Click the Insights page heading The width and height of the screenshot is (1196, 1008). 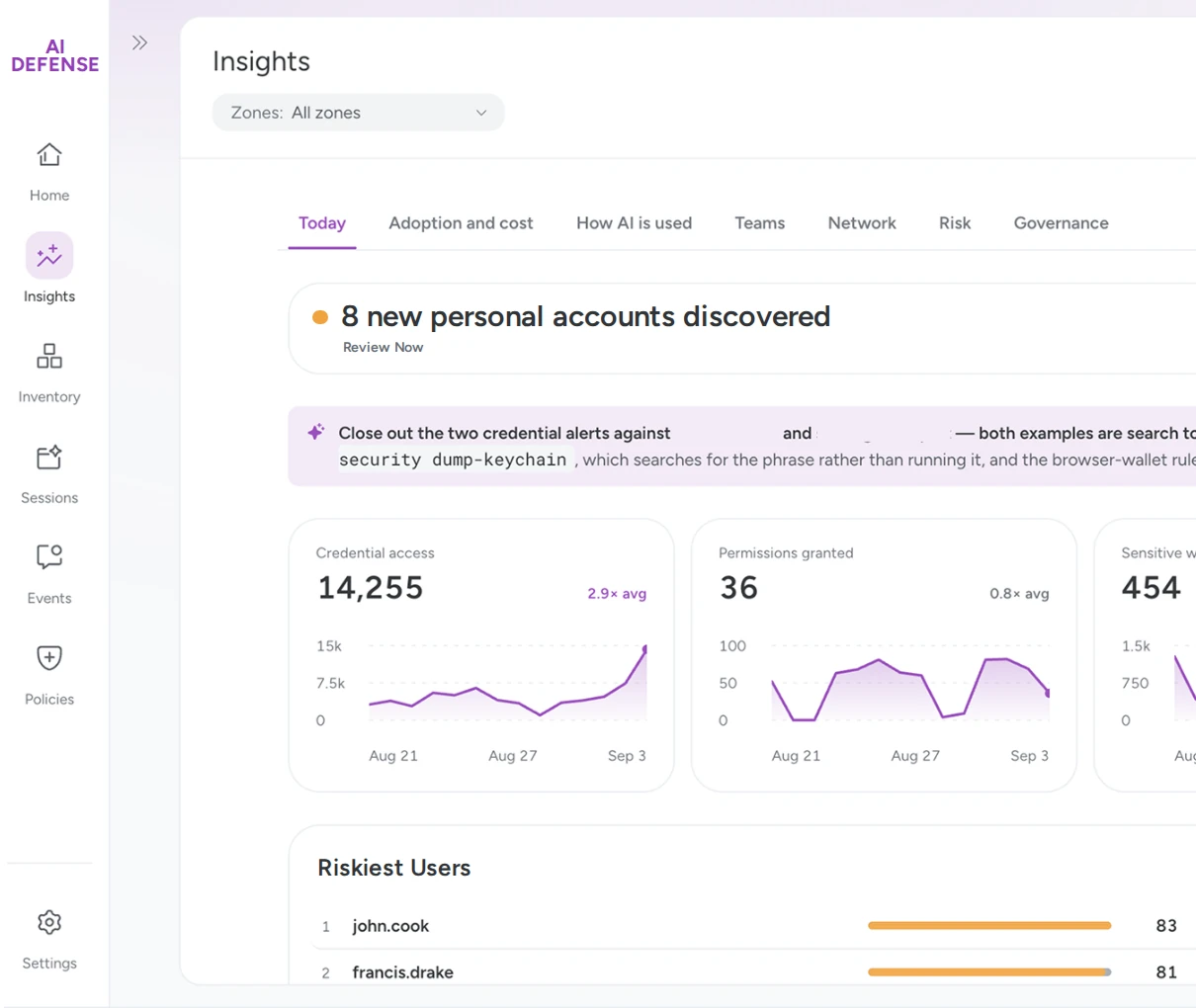(261, 61)
